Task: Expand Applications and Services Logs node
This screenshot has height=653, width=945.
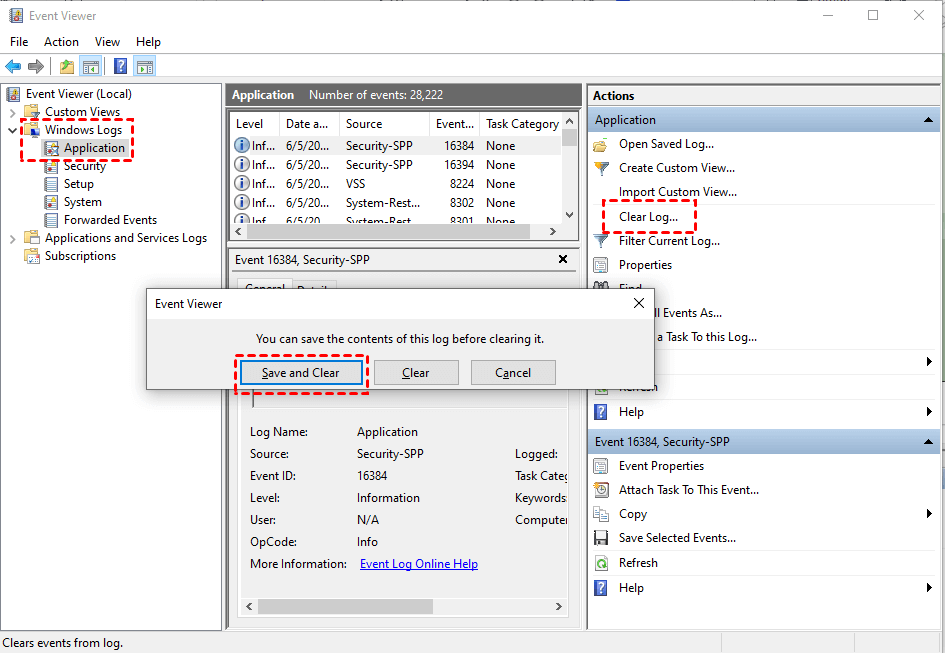Action: (12, 238)
